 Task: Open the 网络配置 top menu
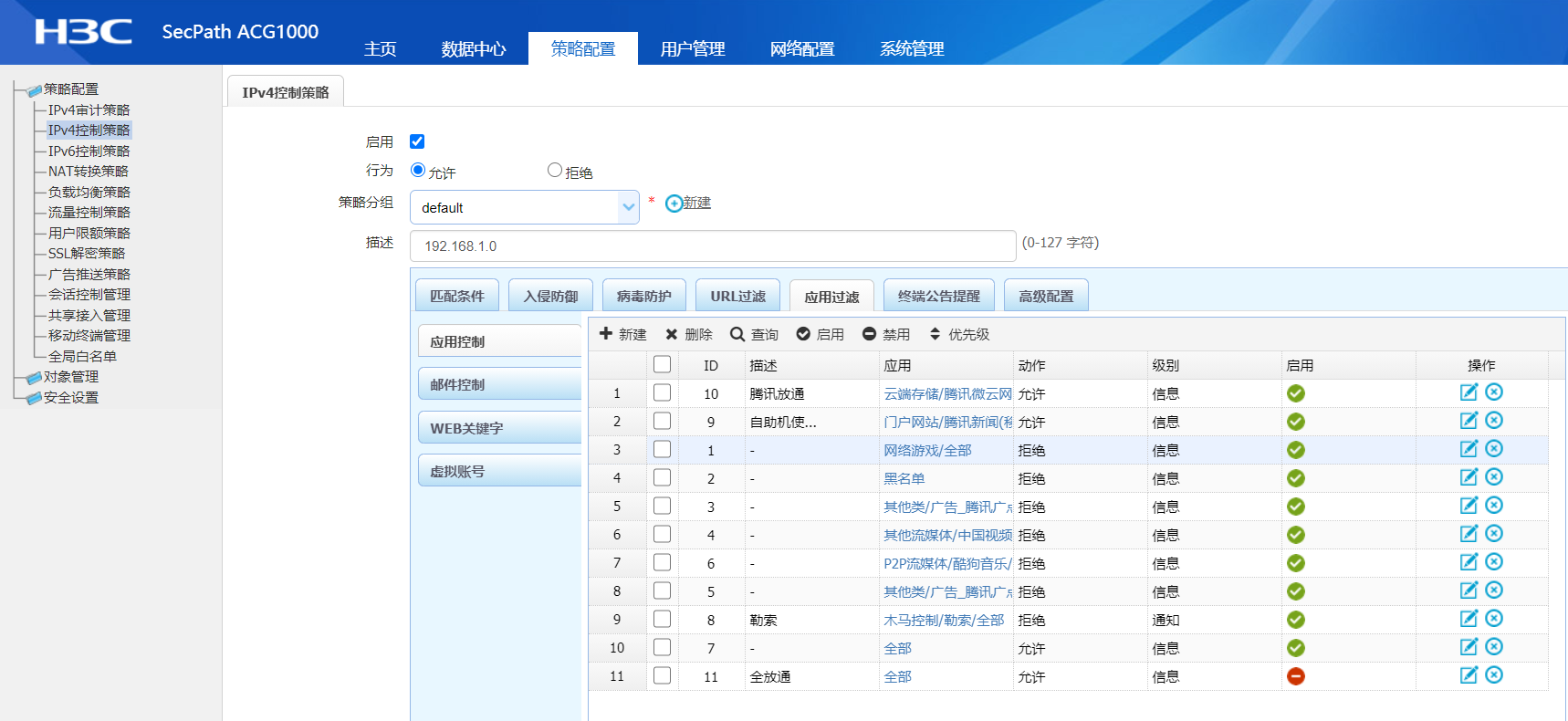(801, 48)
